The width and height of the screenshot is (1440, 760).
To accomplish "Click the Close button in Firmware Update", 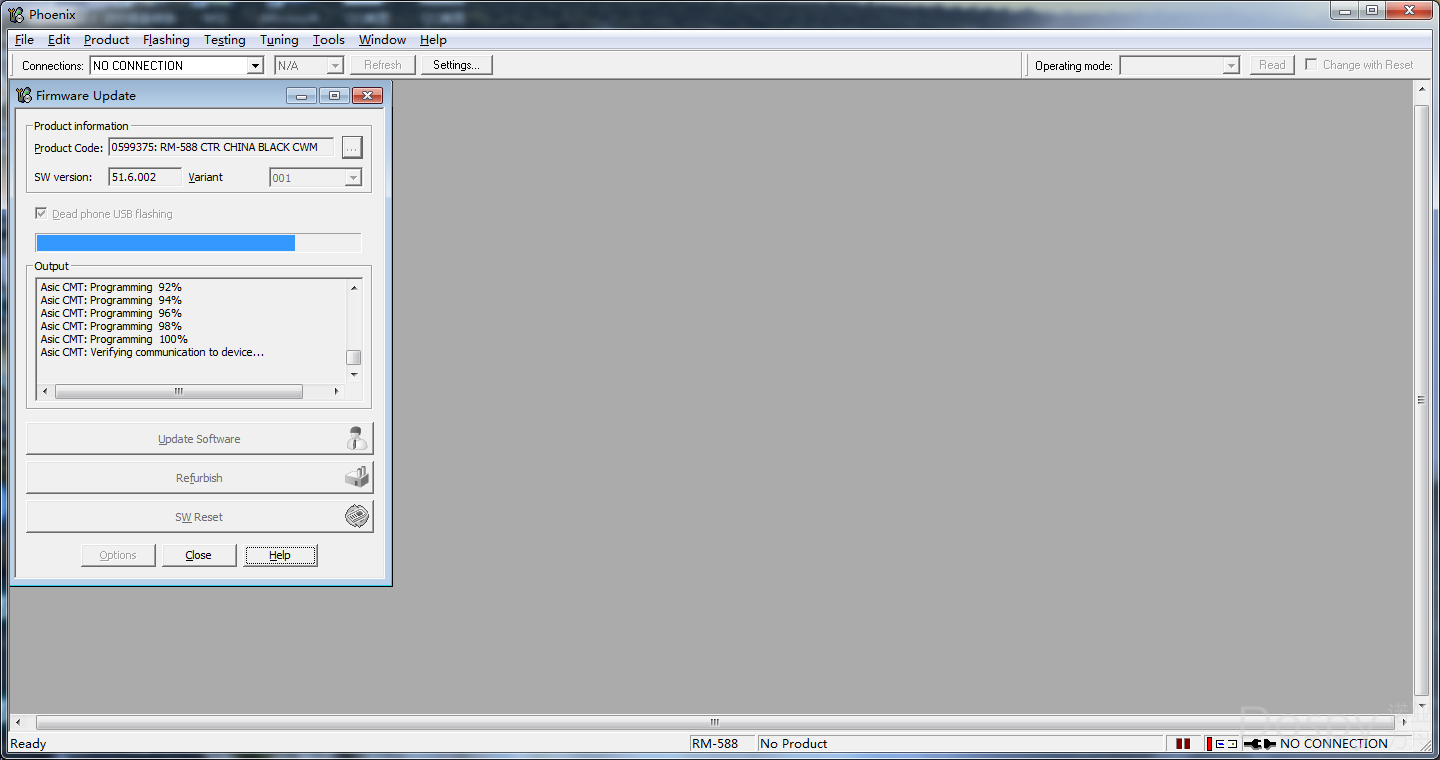I will coord(199,555).
